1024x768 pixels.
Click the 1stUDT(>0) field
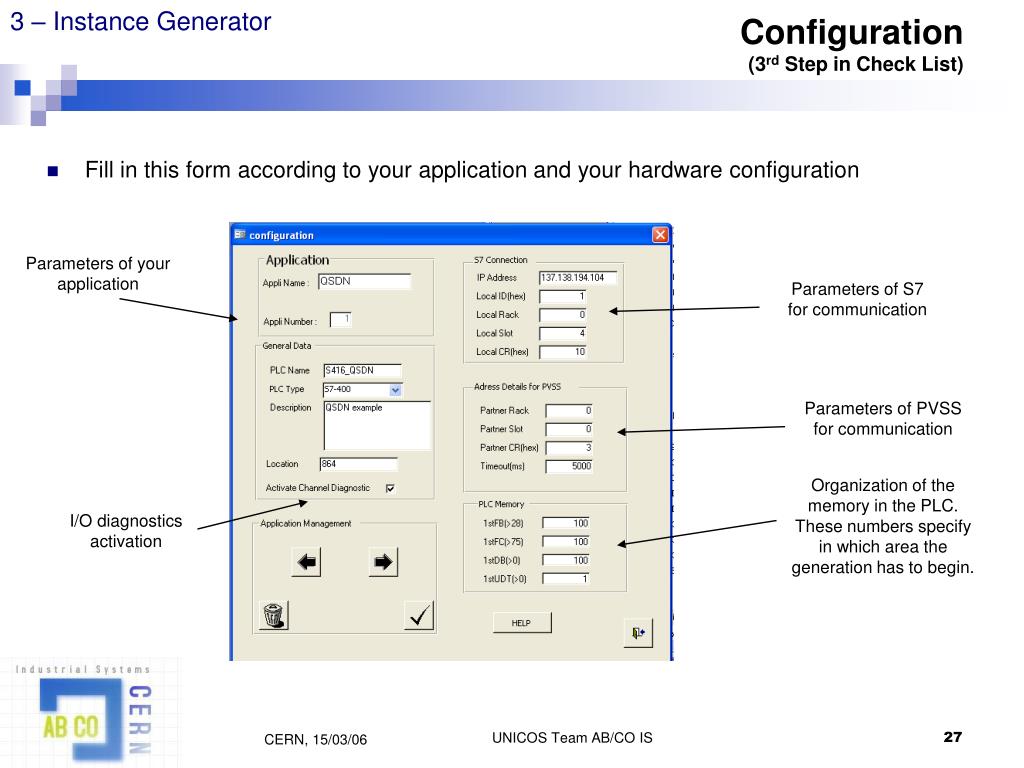(566, 579)
